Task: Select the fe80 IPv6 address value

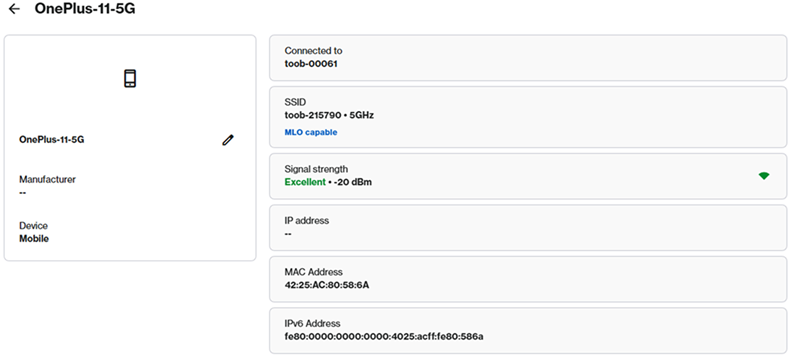Action: (x=384, y=336)
